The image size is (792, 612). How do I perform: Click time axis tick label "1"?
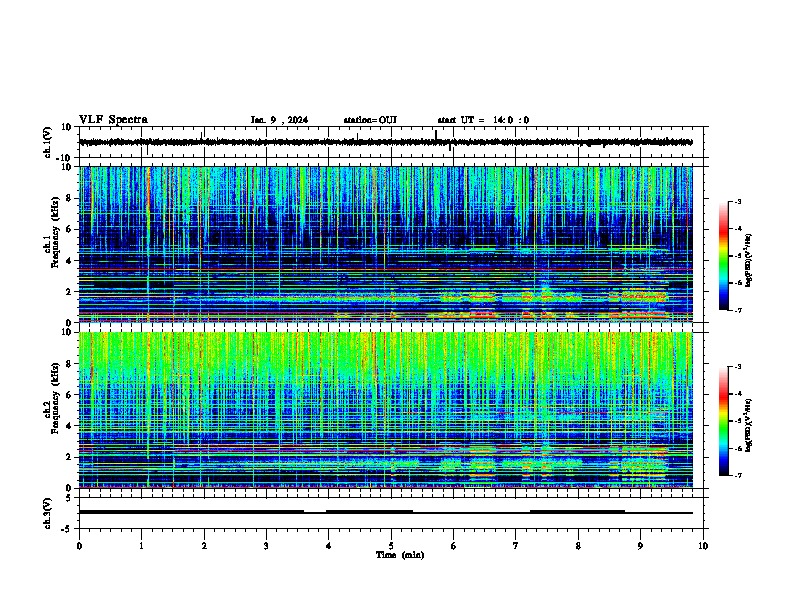(x=141, y=546)
